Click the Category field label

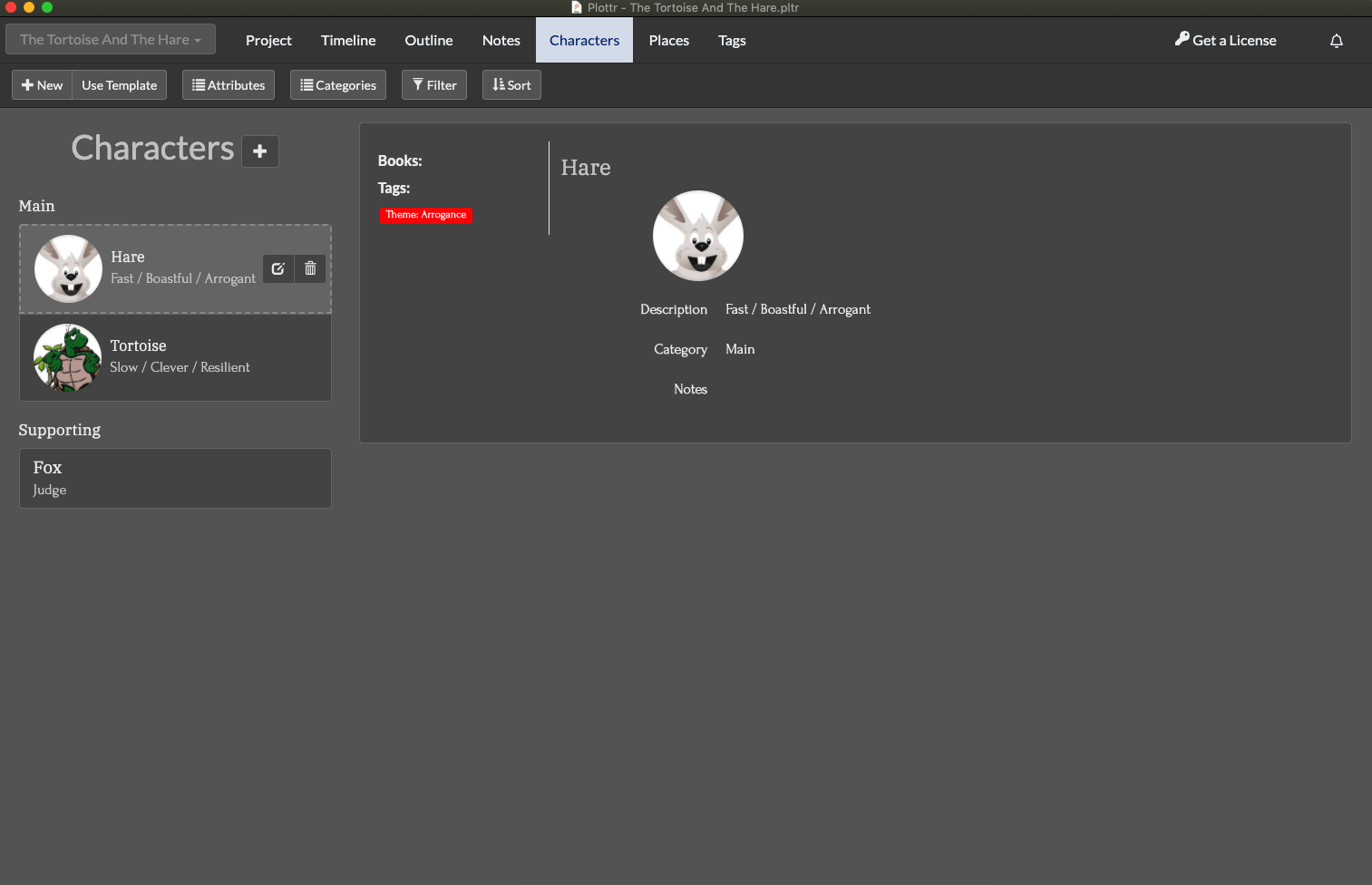[680, 349]
